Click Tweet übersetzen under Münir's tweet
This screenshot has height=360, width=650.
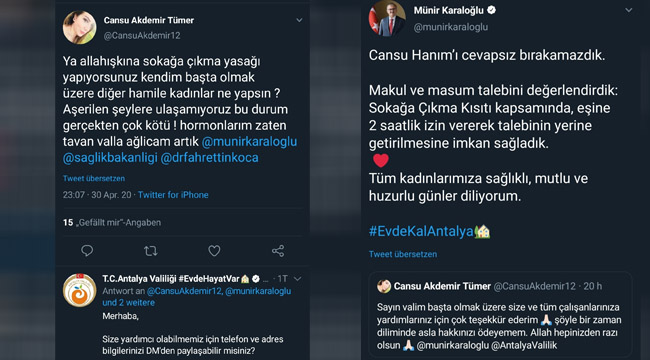(x=403, y=254)
